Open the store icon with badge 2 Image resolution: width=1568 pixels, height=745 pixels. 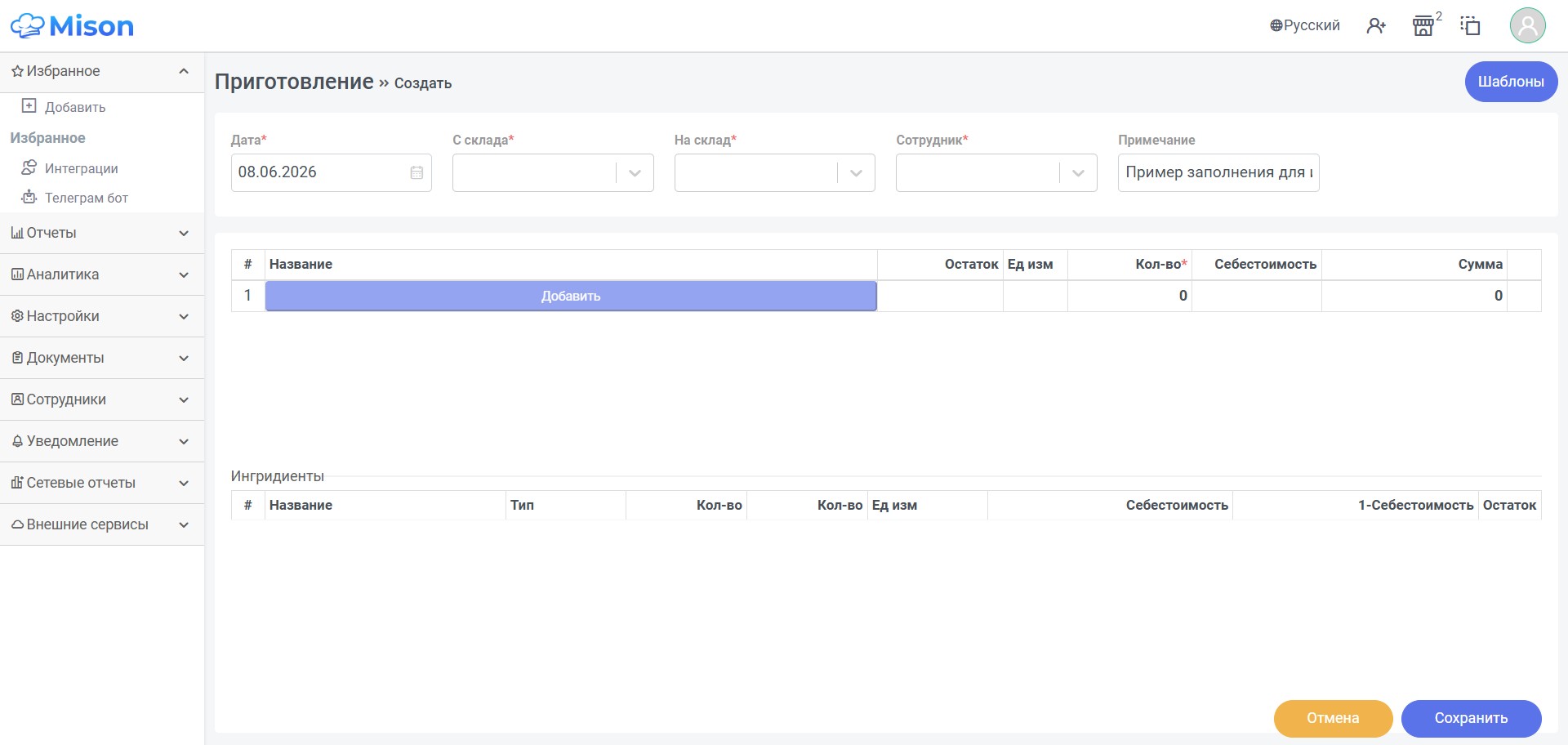pyautogui.click(x=1423, y=26)
